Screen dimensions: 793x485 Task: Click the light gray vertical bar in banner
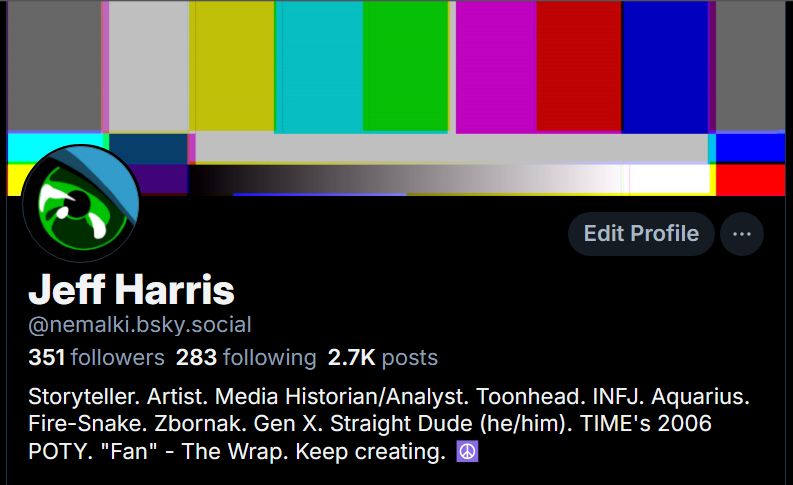[x=149, y=66]
